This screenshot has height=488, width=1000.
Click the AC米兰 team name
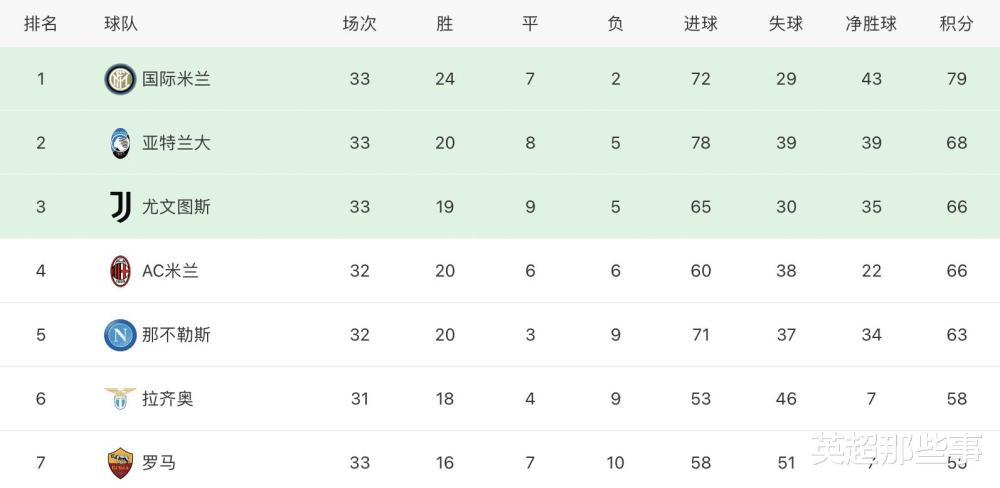[x=170, y=271]
